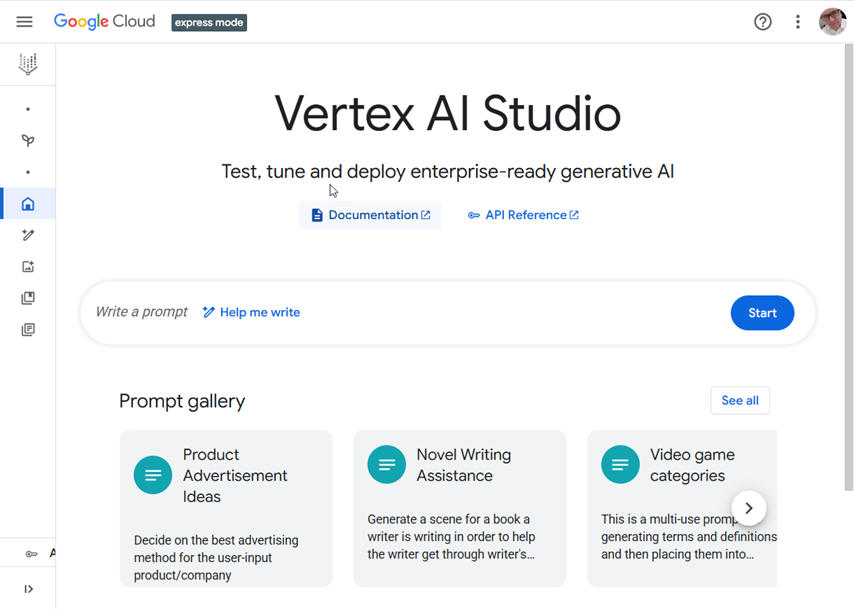Click the API key icon at sidebar bottom
The width and height of the screenshot is (854, 609).
[32, 554]
